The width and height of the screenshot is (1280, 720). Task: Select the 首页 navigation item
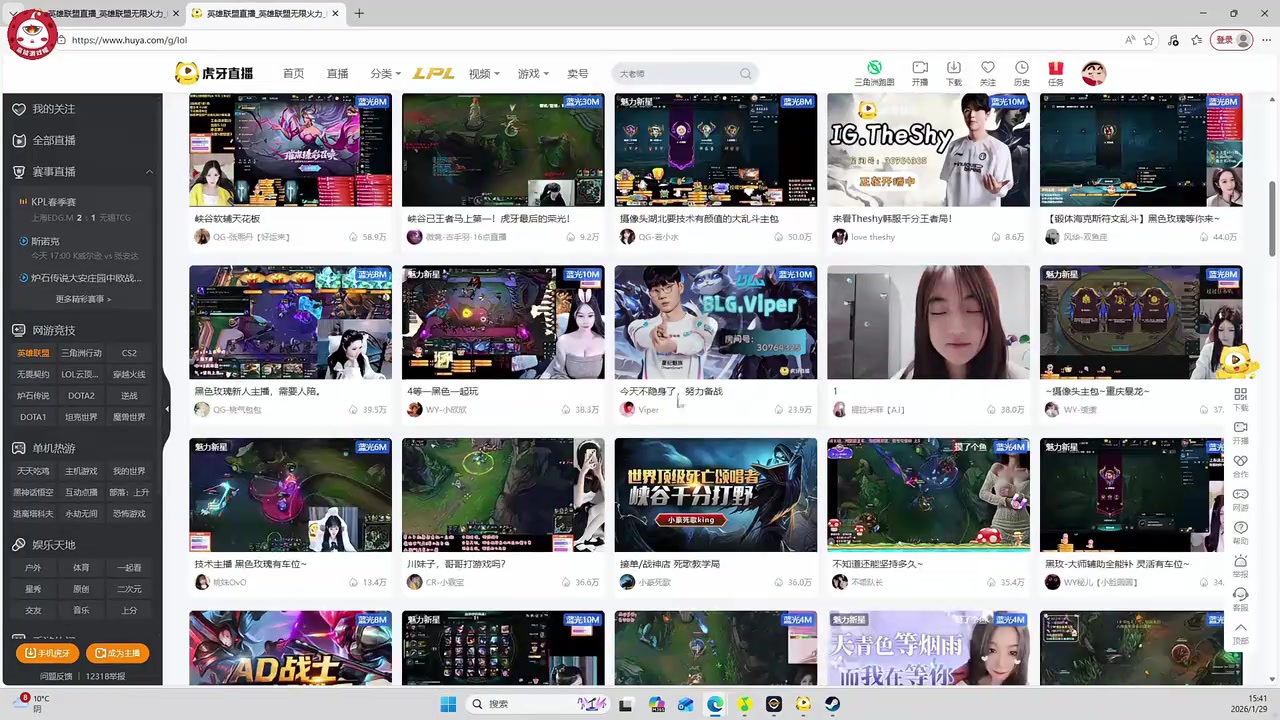293,74
